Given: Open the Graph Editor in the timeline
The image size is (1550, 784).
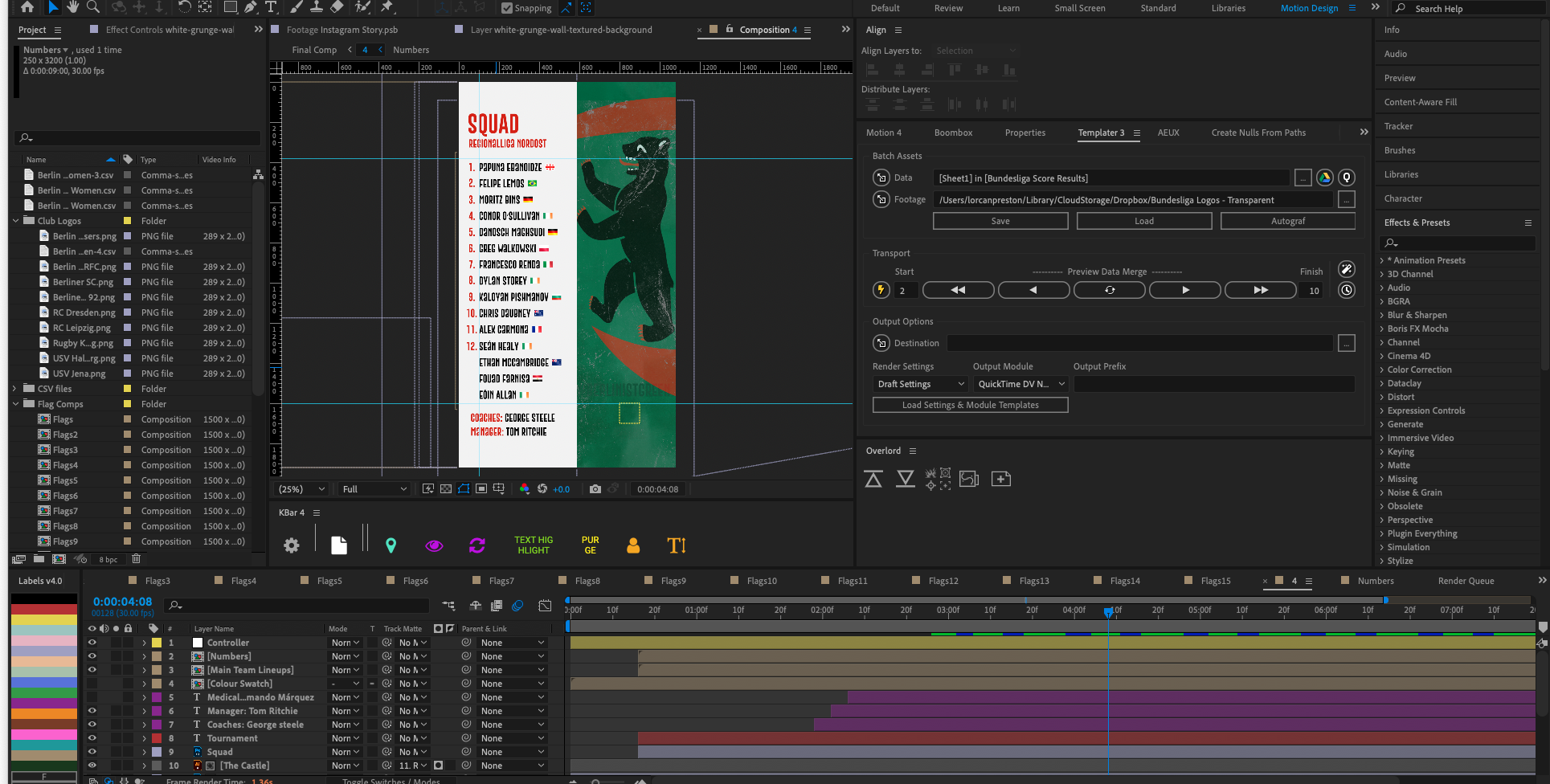Looking at the screenshot, I should point(546,606).
